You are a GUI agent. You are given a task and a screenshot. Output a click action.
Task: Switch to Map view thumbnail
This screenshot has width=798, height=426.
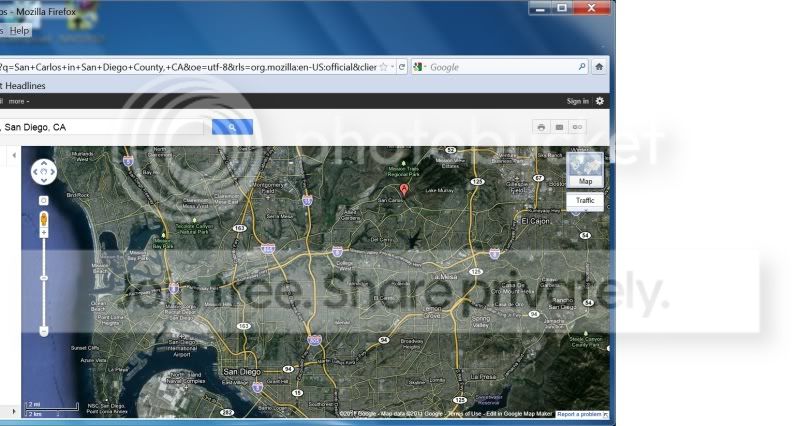point(586,170)
